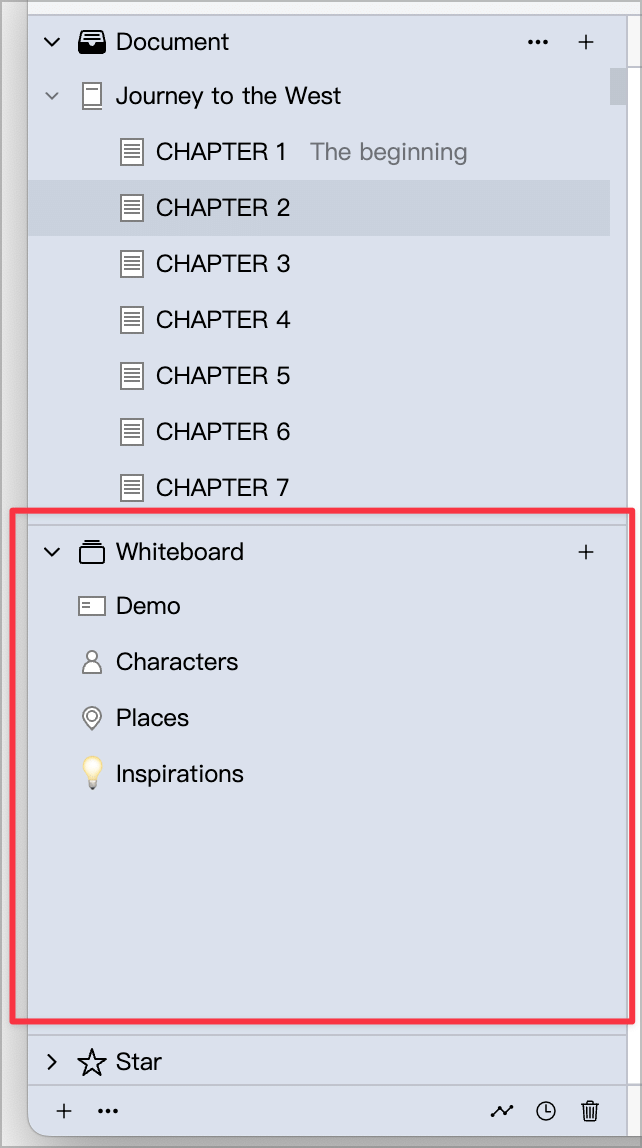Open the Document section ellipsis menu
This screenshot has width=642, height=1148.
(538, 42)
